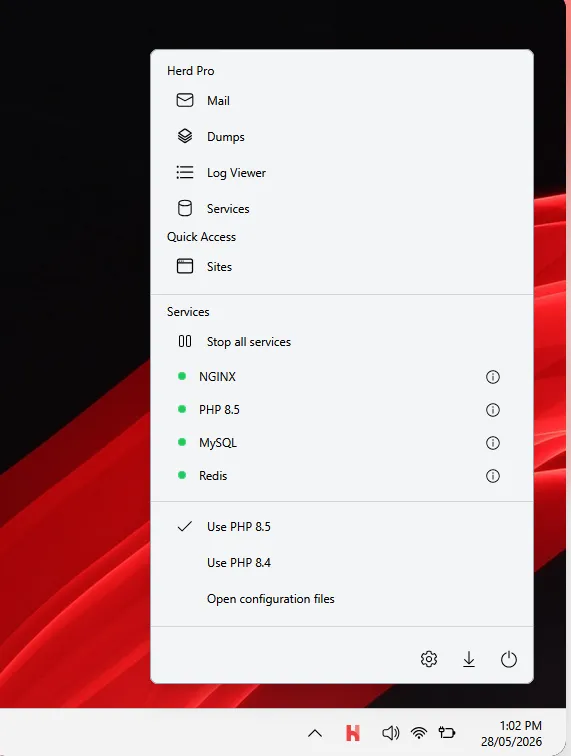Viewport: 571px width, 756px height.
Task: Show info for Redis service
Action: tap(492, 476)
